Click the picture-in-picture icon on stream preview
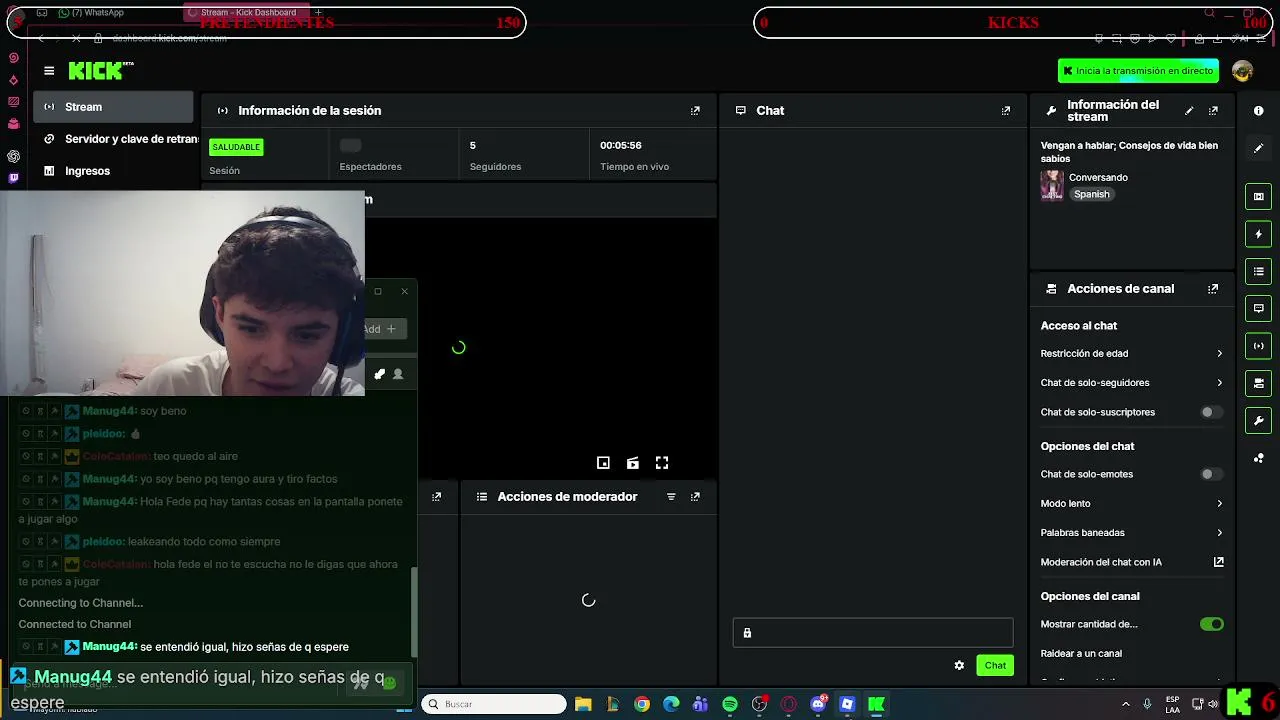The height and width of the screenshot is (720, 1280). pyautogui.click(x=603, y=463)
